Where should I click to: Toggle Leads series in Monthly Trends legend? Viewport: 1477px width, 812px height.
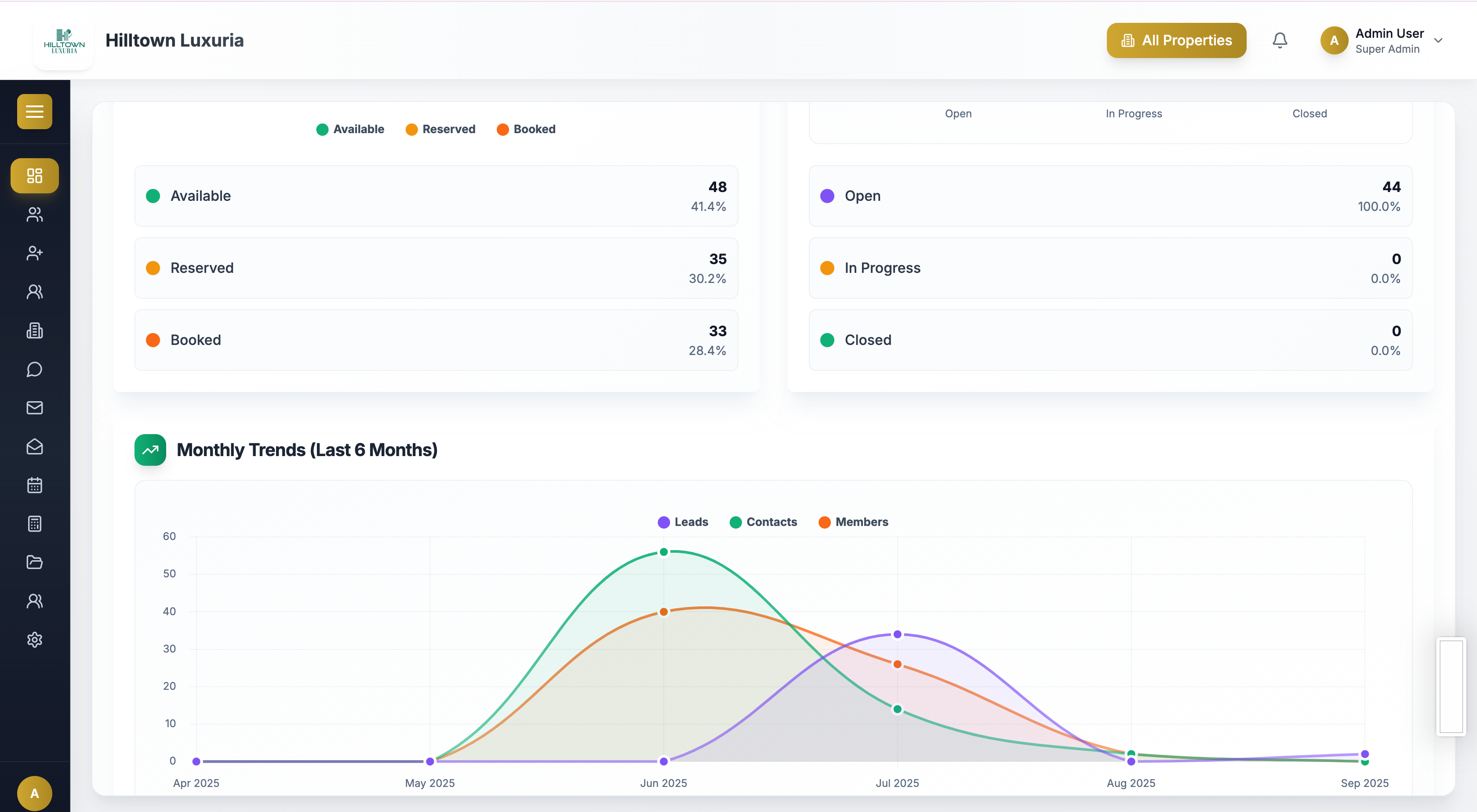[x=683, y=522]
